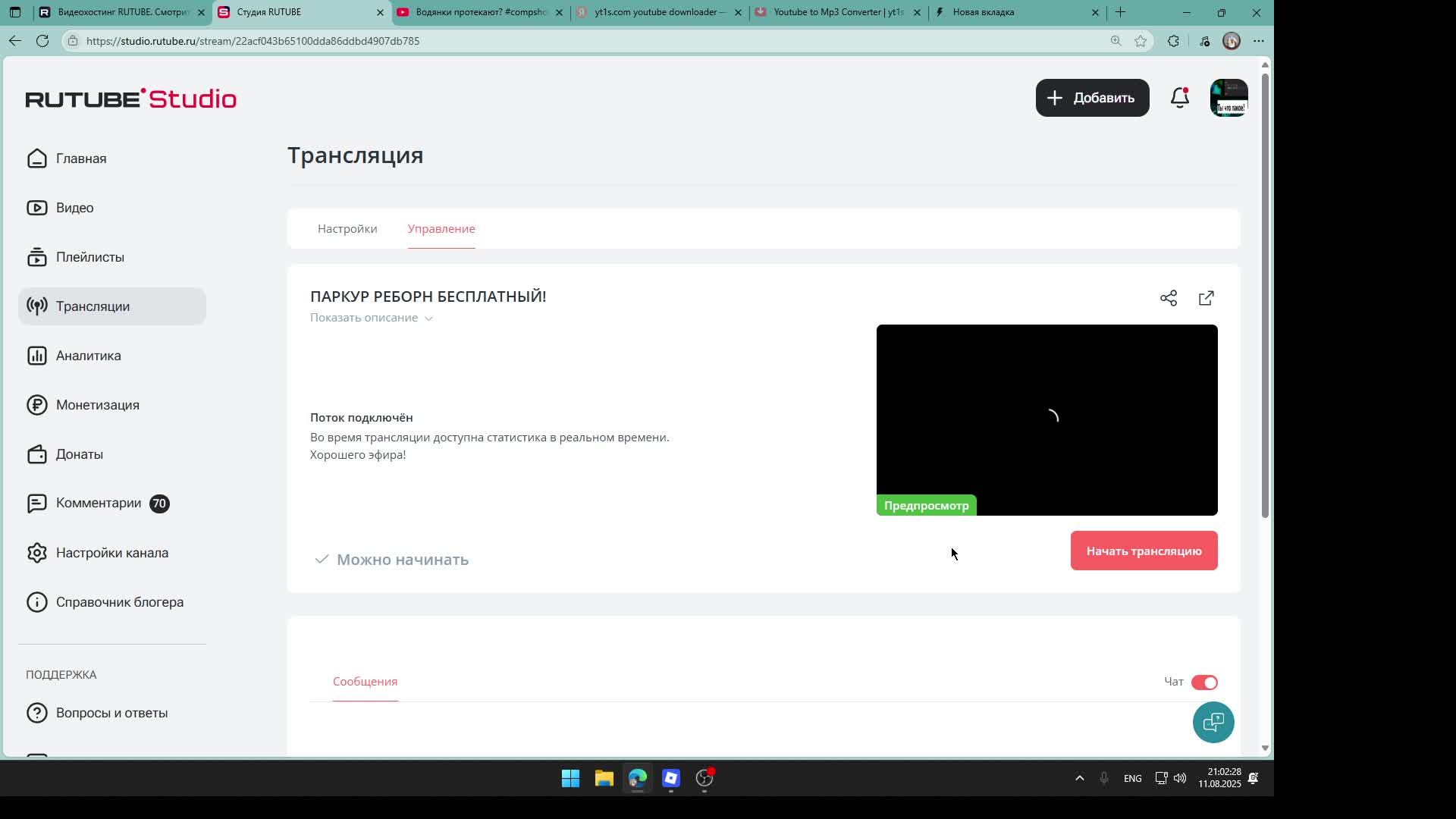This screenshot has width=1456, height=819.
Task: Switch to the Настройки tab
Action: [347, 229]
